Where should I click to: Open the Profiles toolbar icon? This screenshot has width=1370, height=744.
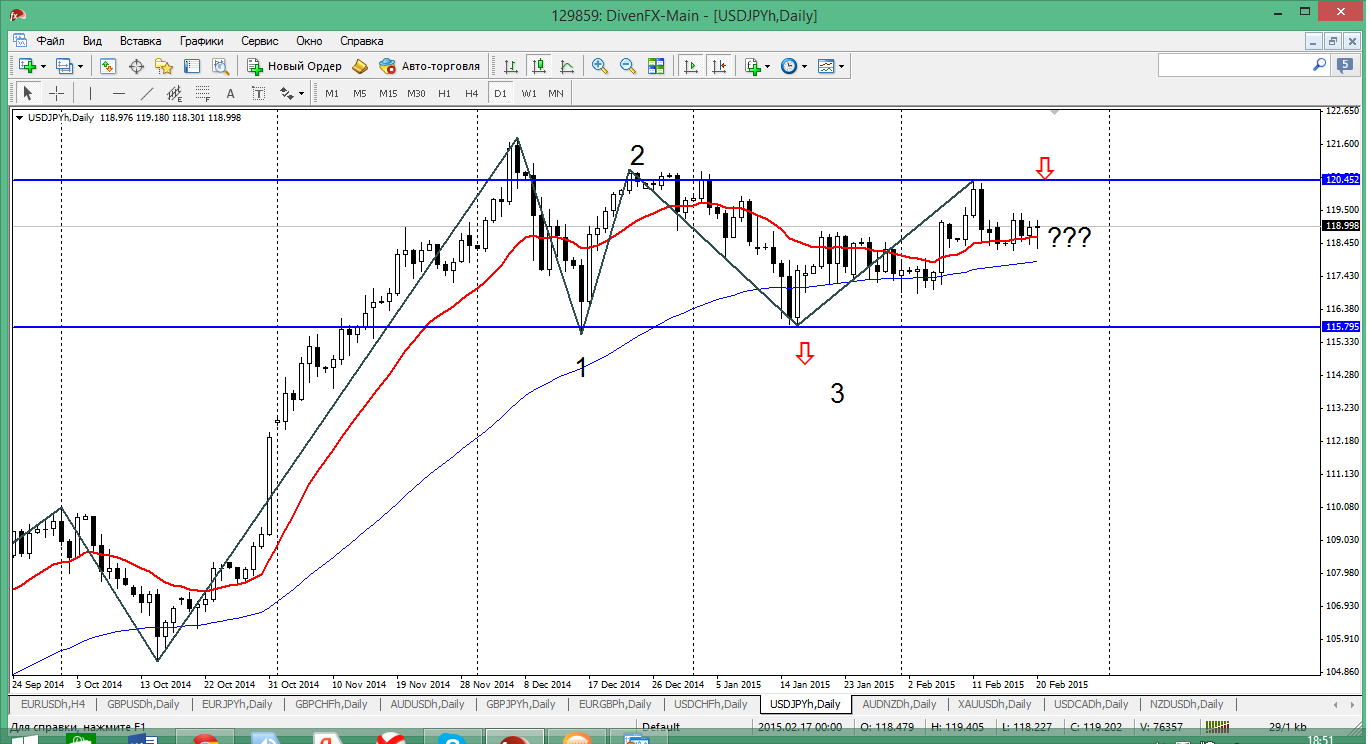[x=65, y=66]
